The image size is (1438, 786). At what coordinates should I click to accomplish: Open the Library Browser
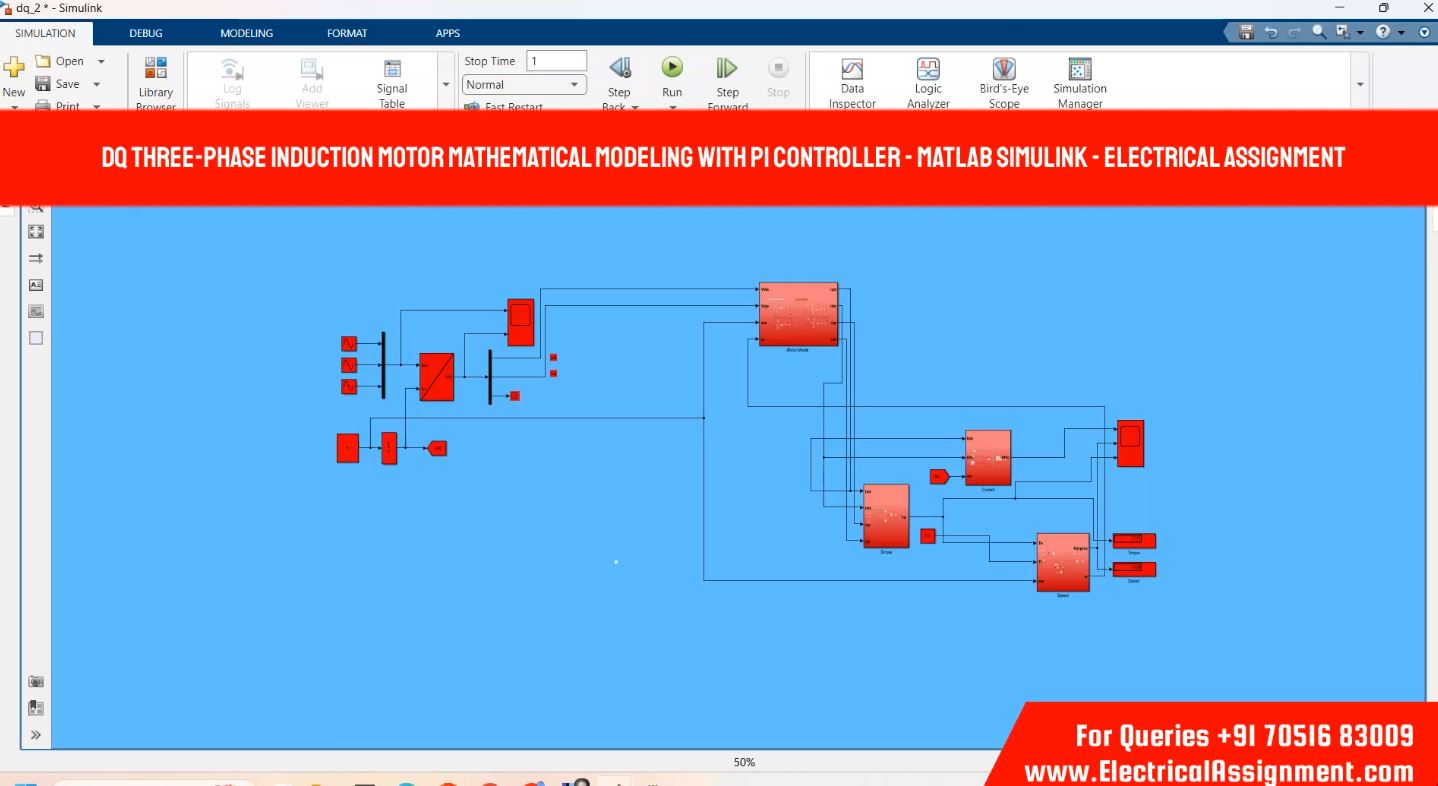tap(156, 70)
